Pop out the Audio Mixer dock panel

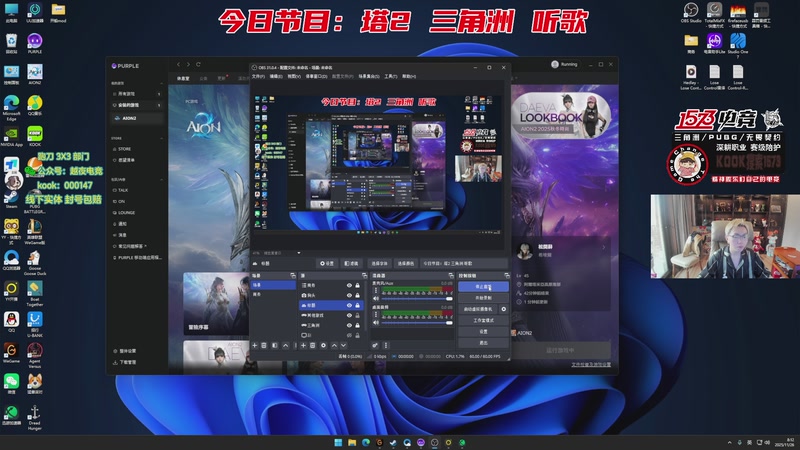[451, 276]
